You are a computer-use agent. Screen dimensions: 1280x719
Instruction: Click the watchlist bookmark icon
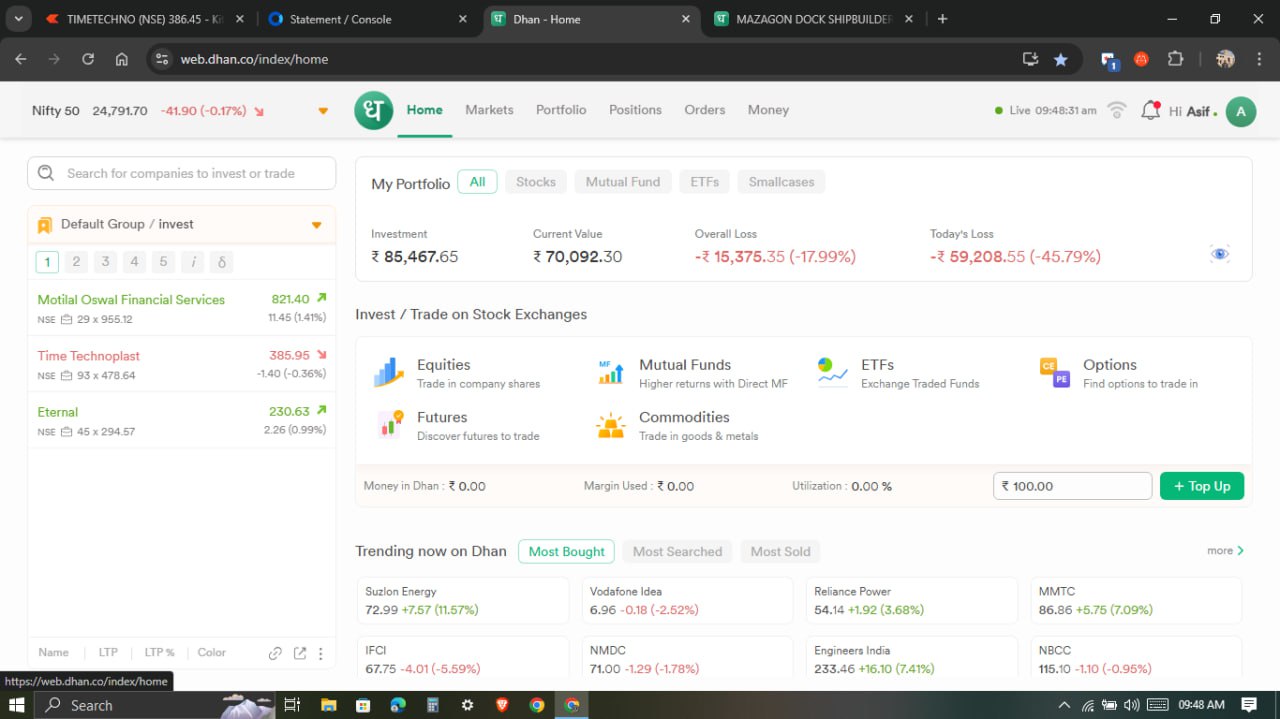pyautogui.click(x=44, y=225)
